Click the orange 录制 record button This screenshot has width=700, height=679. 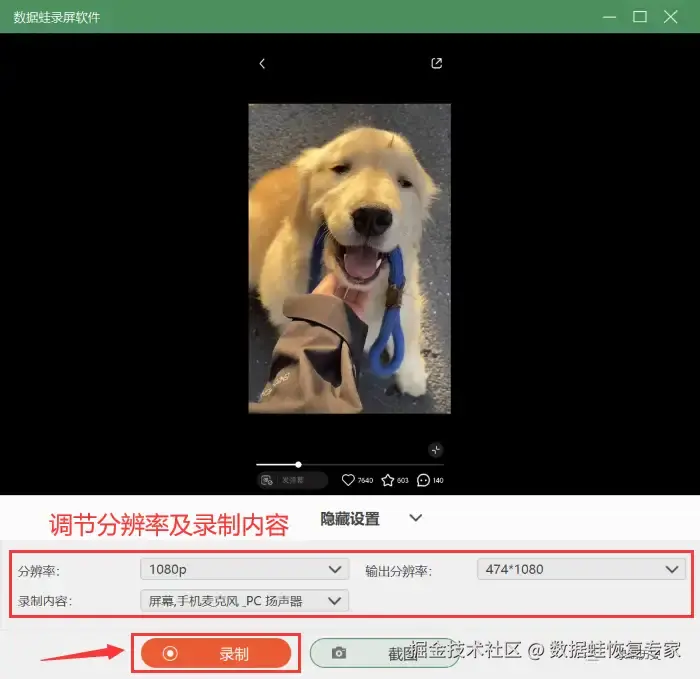(x=216, y=653)
